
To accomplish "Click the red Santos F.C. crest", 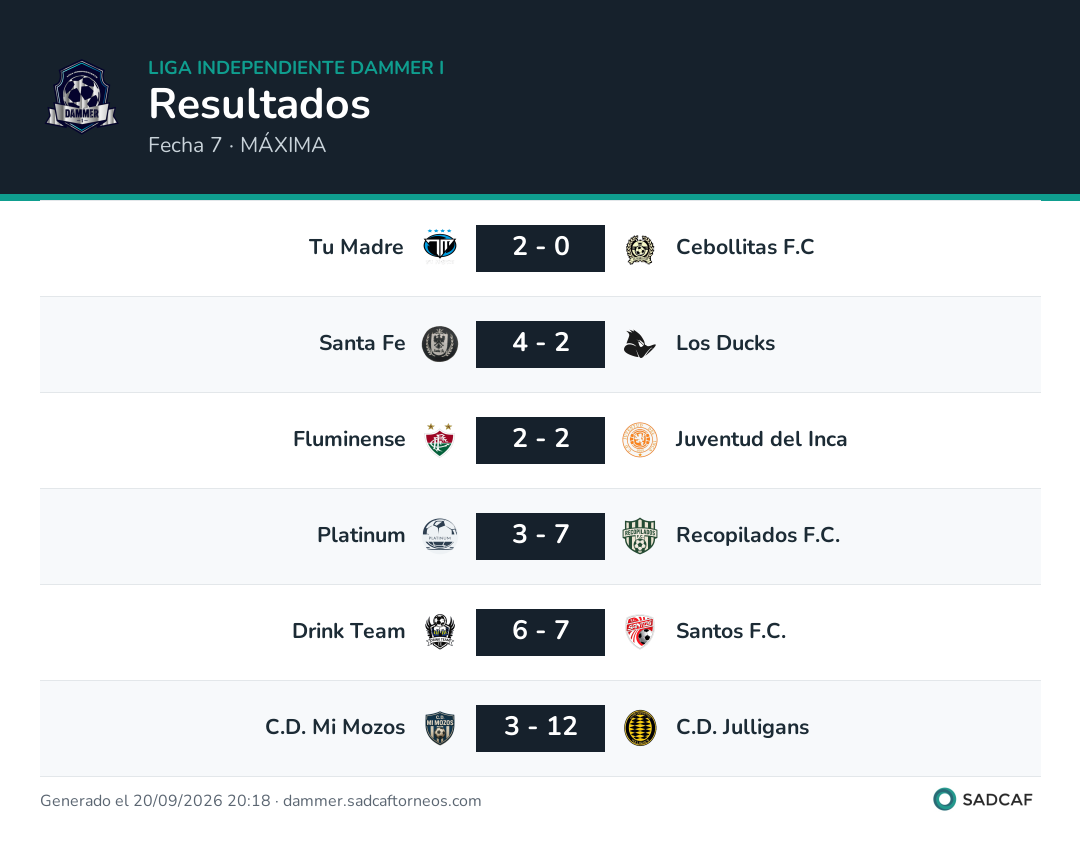I will click(640, 632).
